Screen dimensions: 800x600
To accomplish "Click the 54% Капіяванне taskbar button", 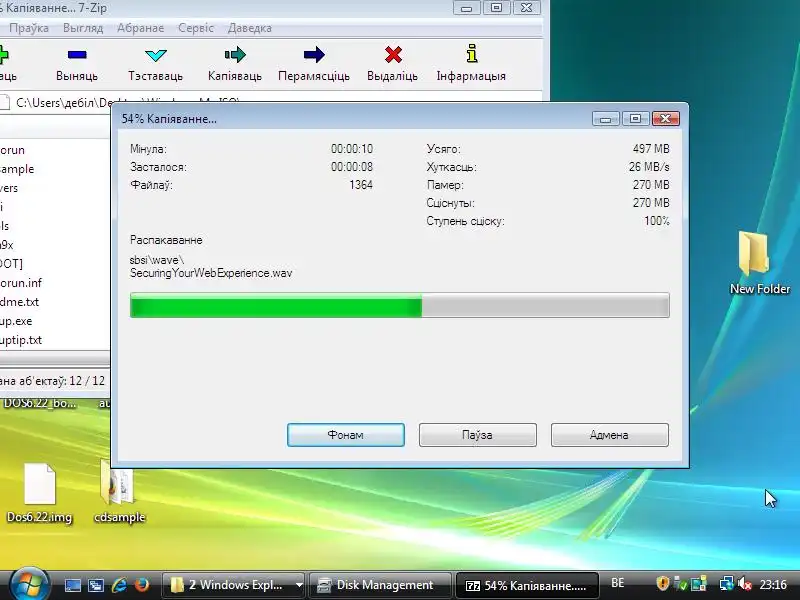I will tap(527, 585).
